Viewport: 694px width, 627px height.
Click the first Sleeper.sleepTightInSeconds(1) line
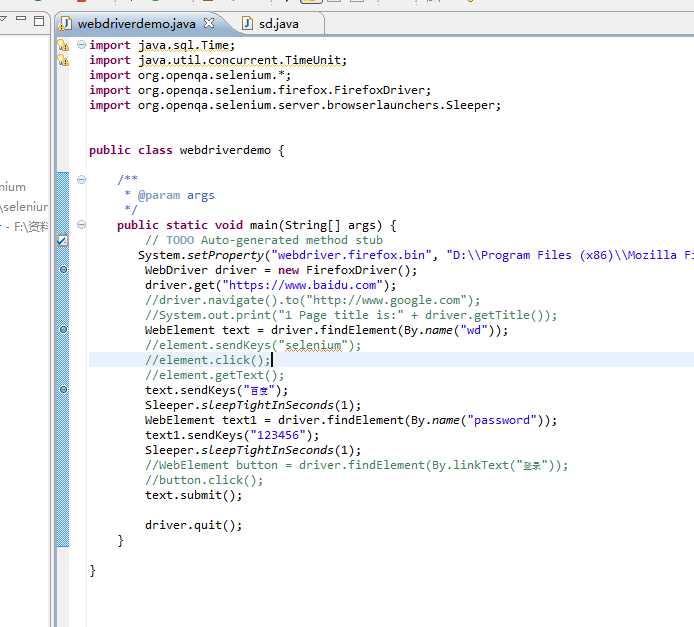tap(253, 406)
